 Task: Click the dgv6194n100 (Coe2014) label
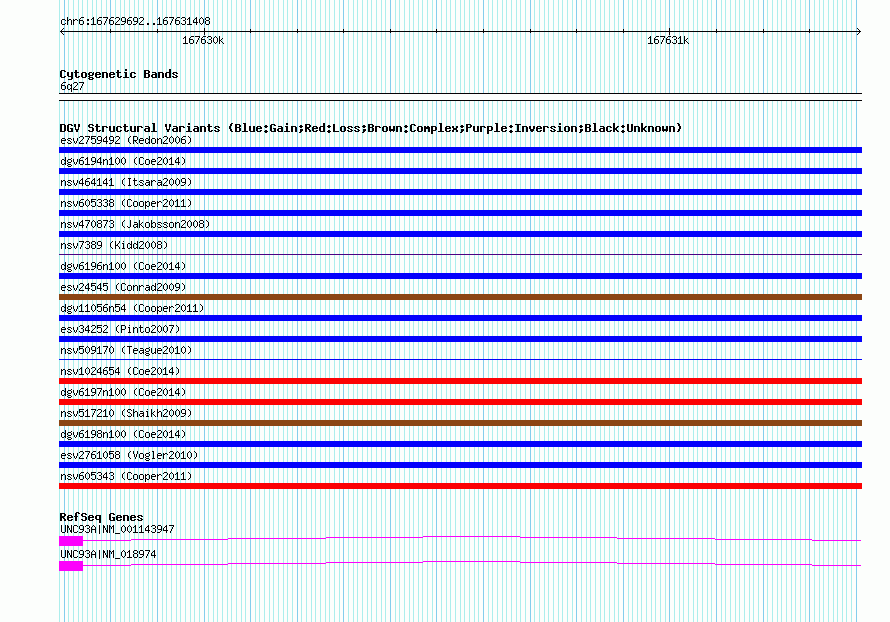pyautogui.click(x=123, y=161)
